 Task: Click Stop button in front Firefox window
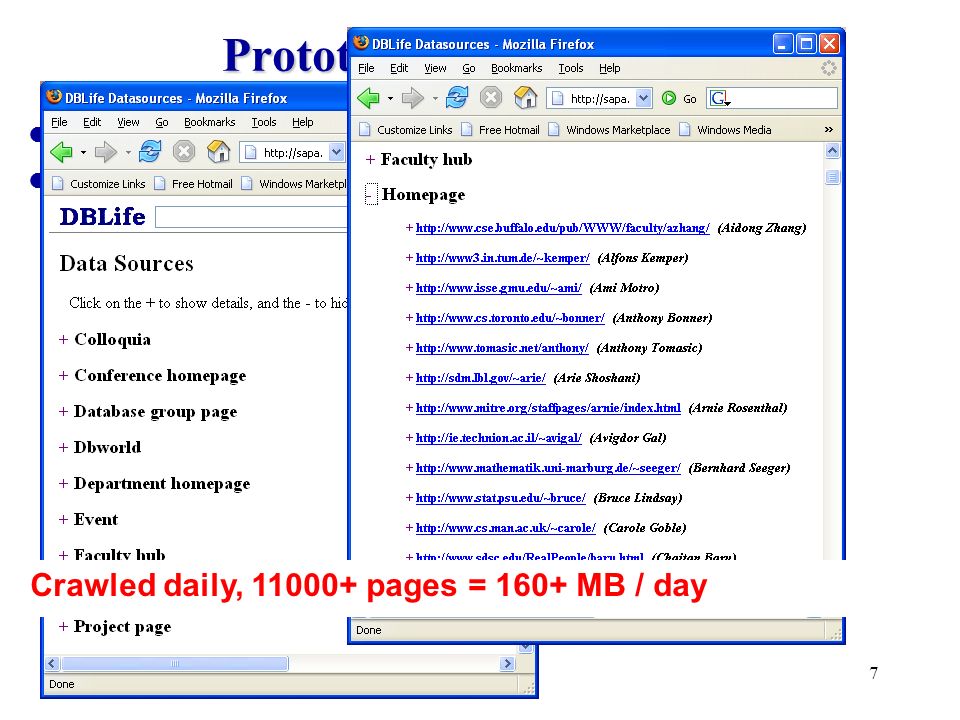pos(490,98)
